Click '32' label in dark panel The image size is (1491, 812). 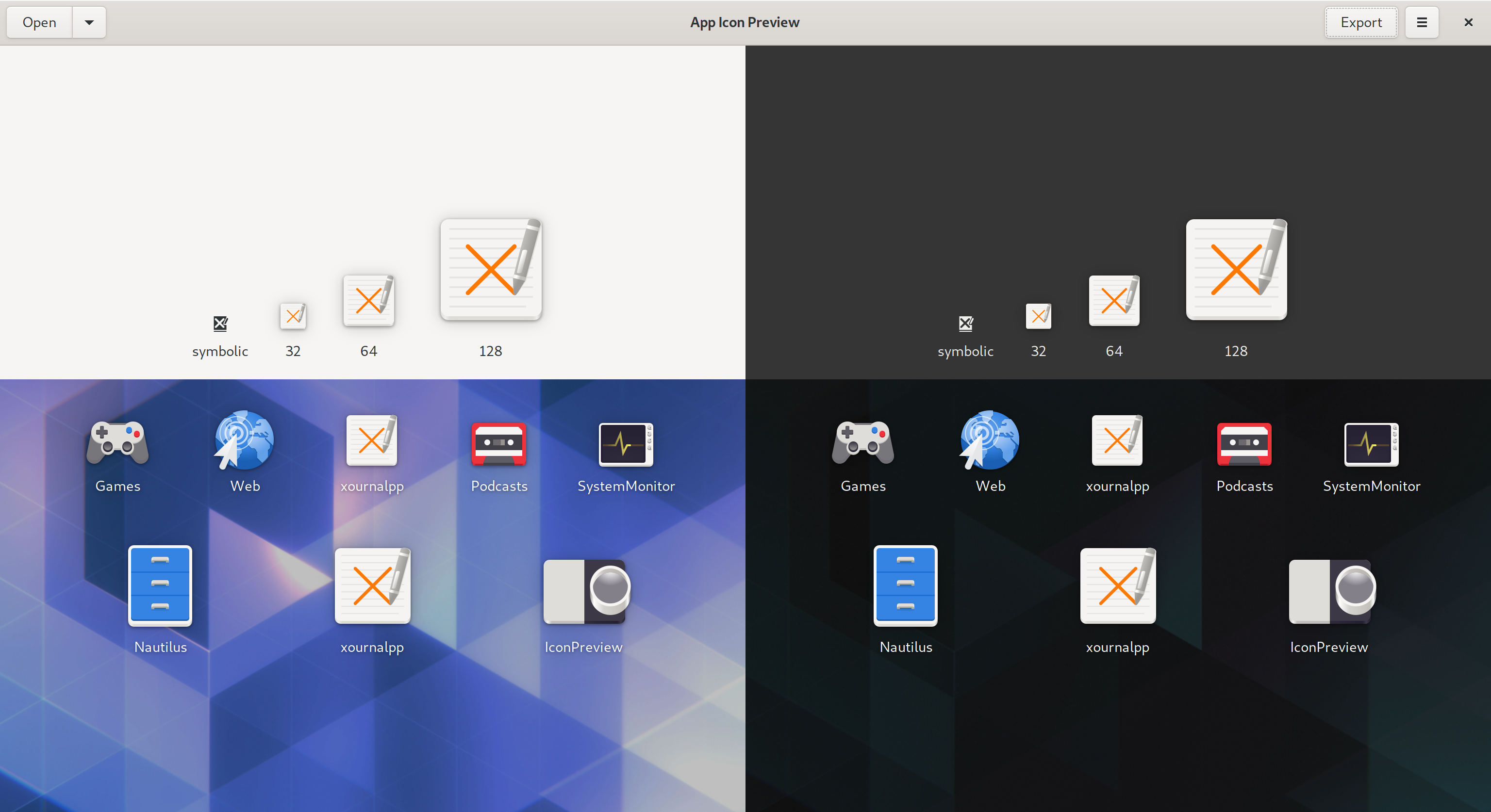pyautogui.click(x=1038, y=351)
